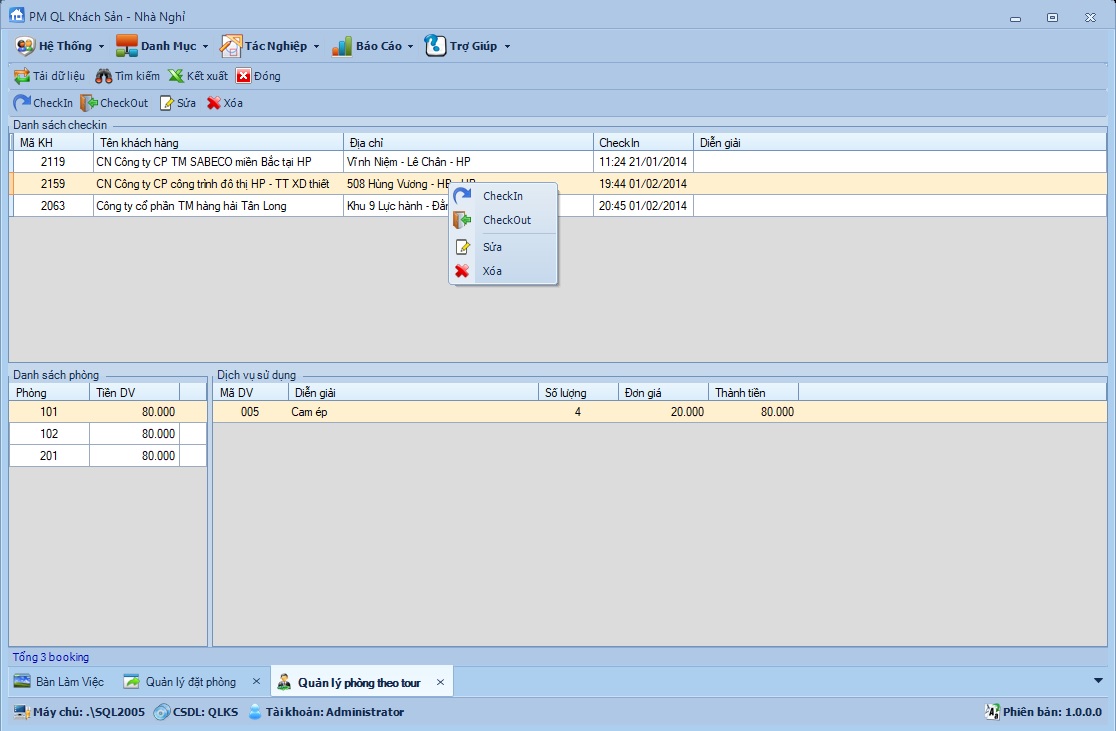Open Tìm kiếm binoculars search tool
Screen dimensions: 1116x731
click(104, 76)
